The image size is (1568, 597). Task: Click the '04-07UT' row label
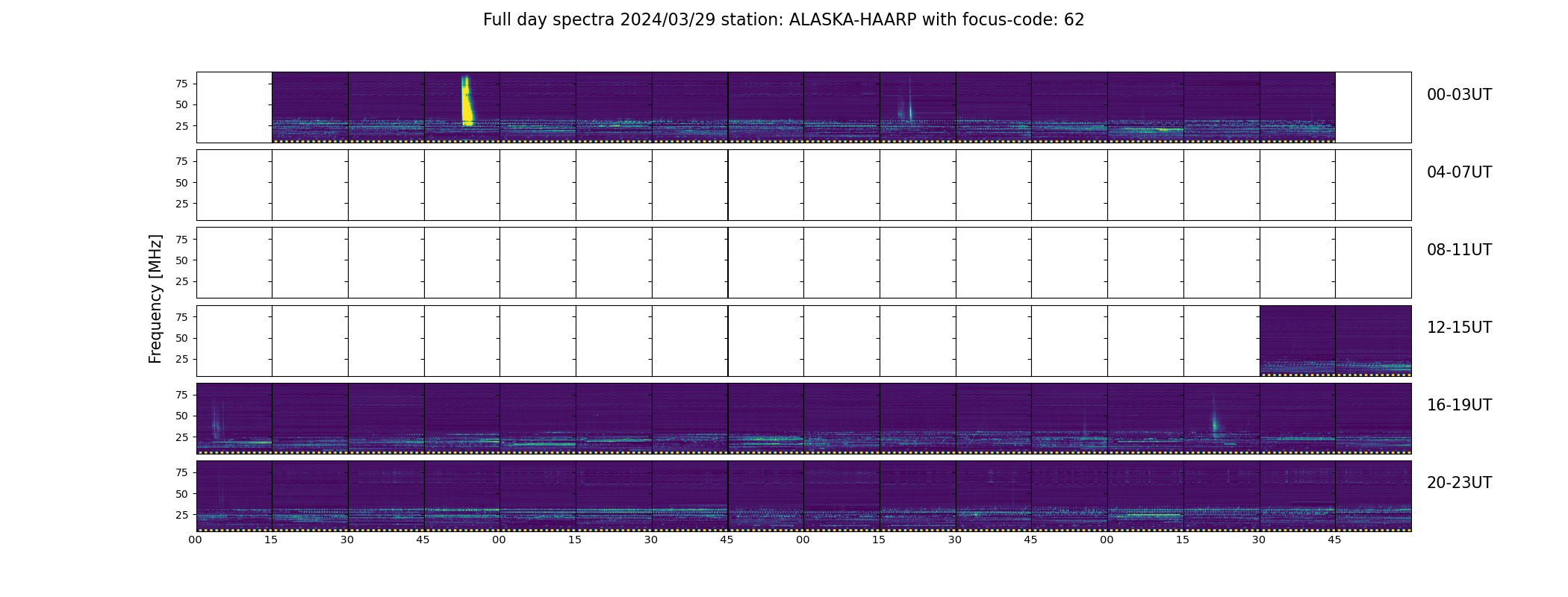[x=1459, y=172]
